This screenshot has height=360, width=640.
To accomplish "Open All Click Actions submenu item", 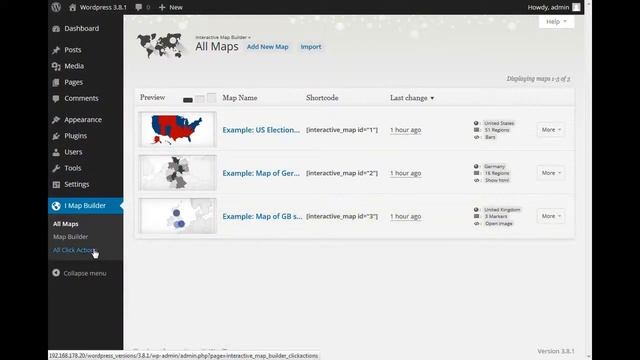I will [x=74, y=250].
